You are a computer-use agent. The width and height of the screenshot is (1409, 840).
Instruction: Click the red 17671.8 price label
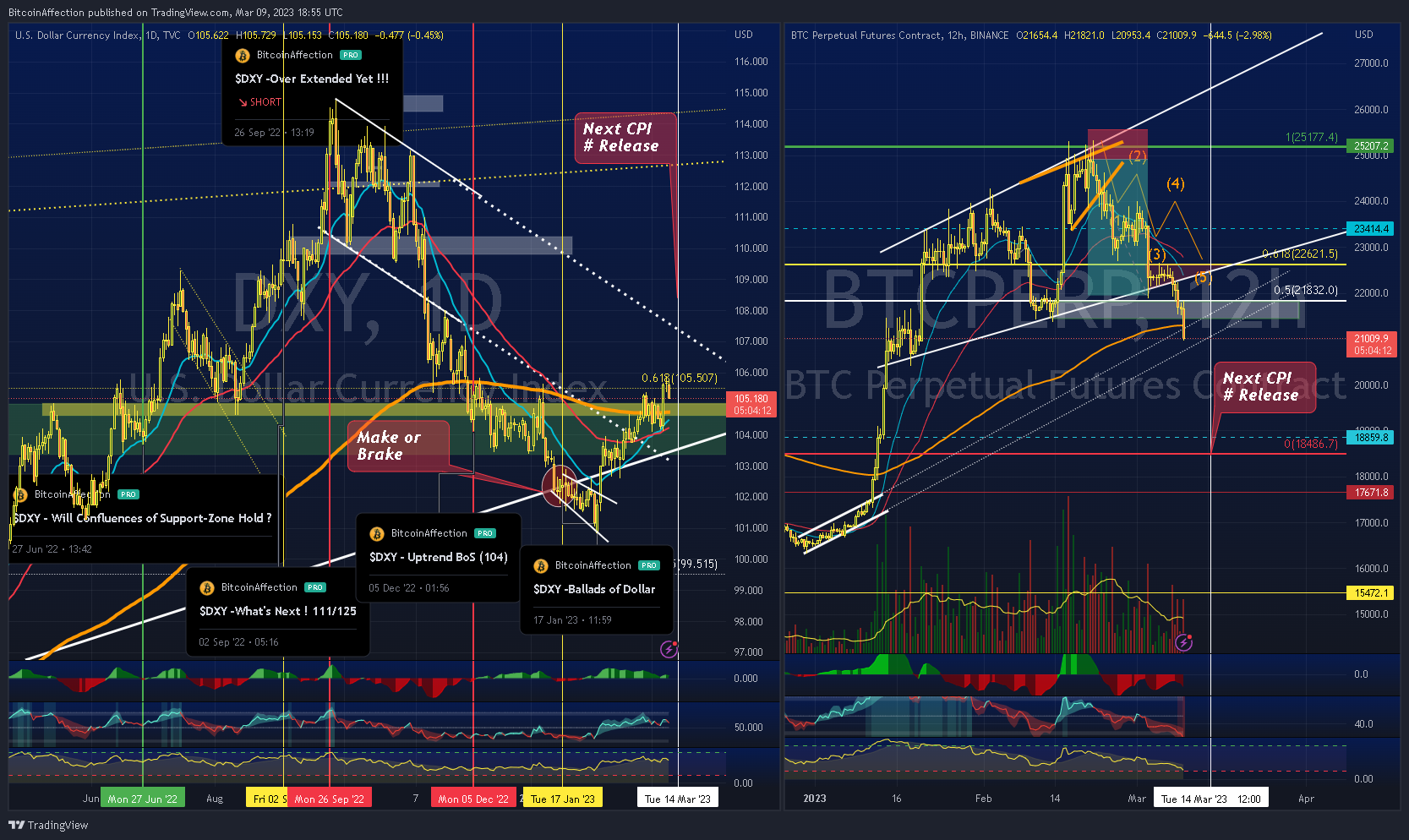click(x=1370, y=493)
